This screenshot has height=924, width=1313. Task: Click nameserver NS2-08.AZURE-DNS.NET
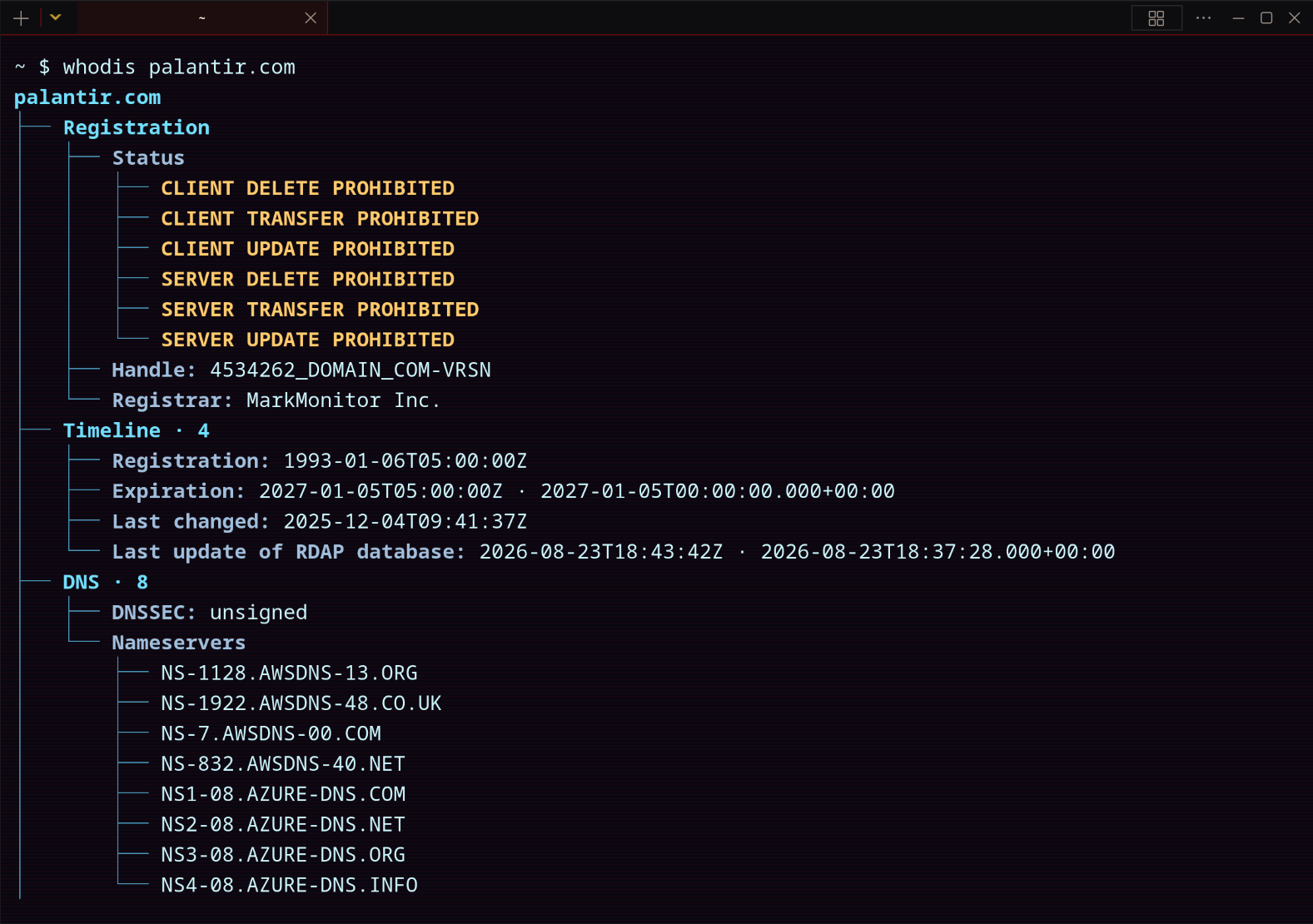click(x=283, y=825)
